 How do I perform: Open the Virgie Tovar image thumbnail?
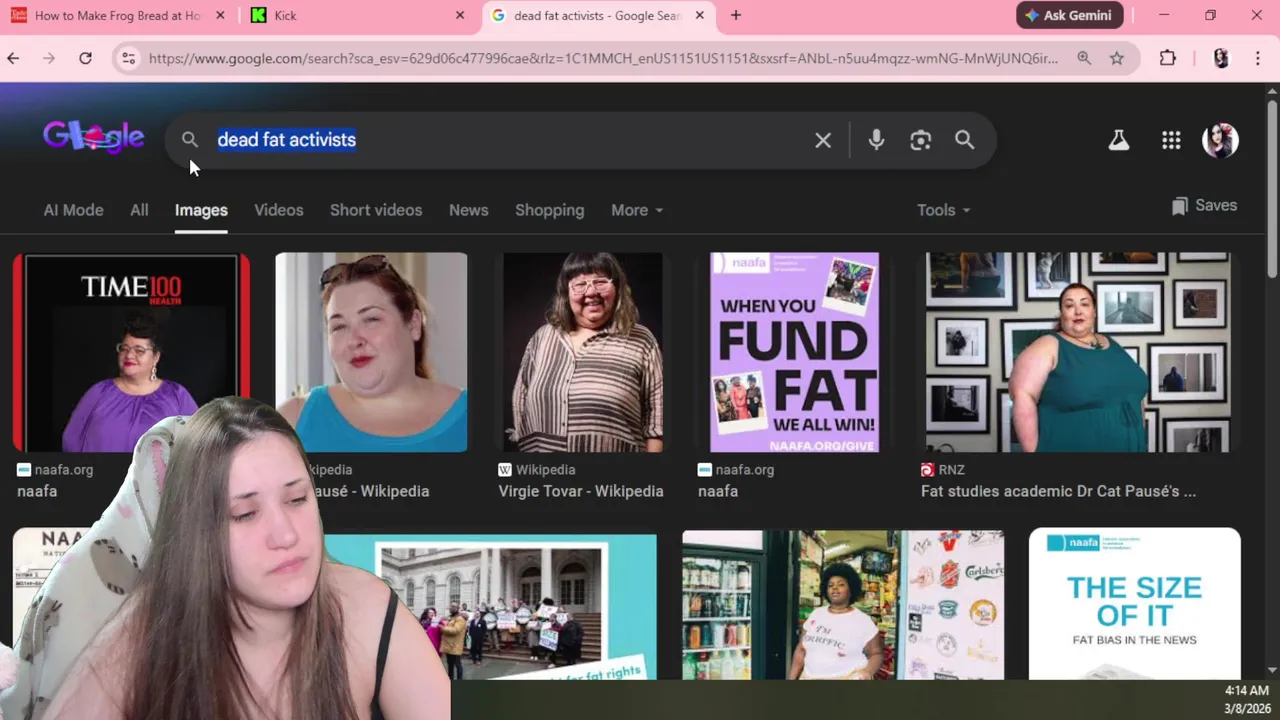pos(582,352)
